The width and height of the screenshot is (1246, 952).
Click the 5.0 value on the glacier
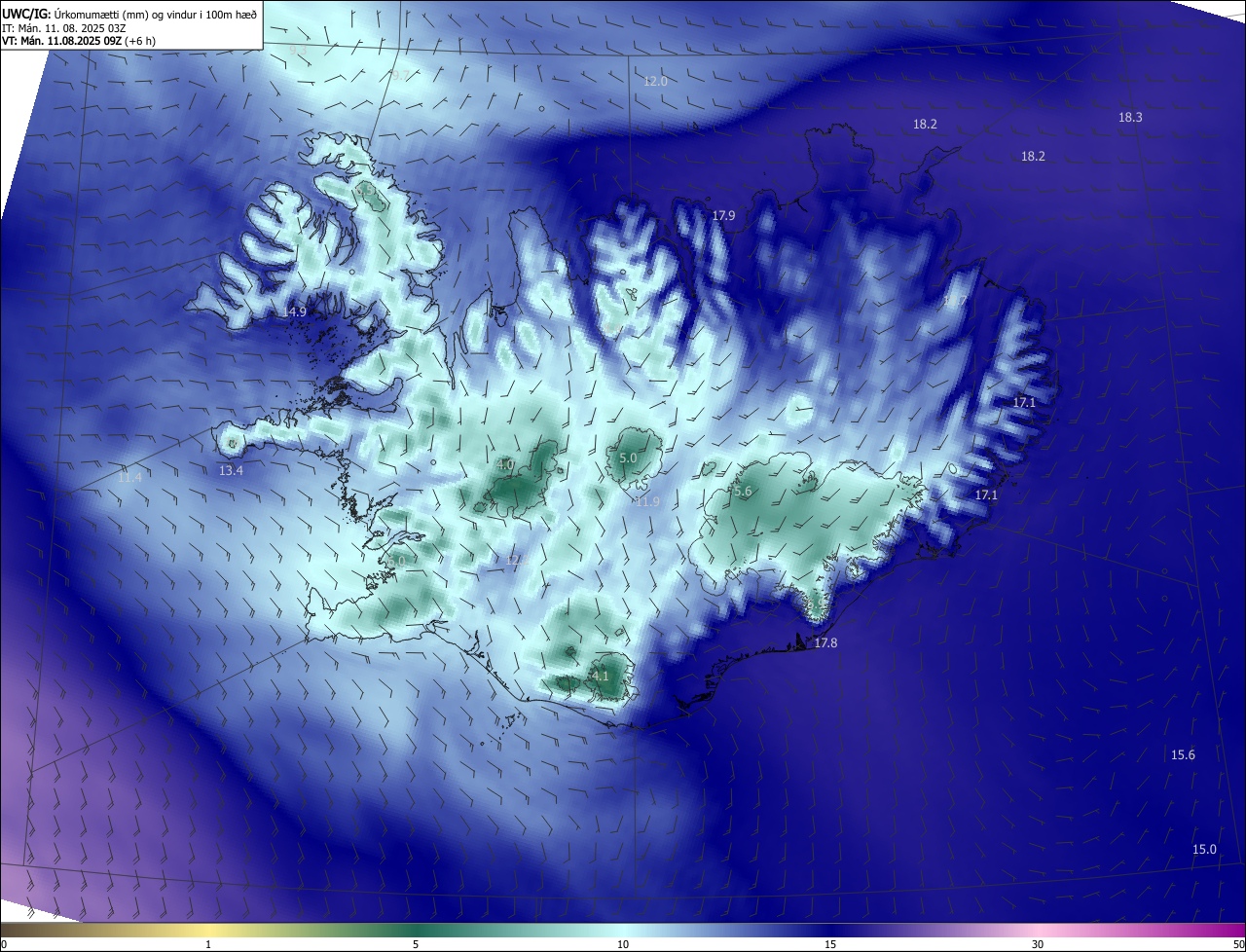(628, 458)
